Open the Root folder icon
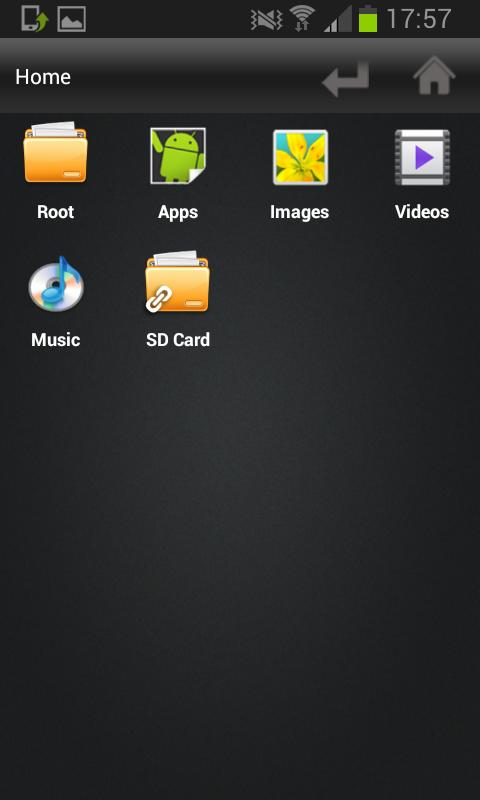 coord(55,152)
